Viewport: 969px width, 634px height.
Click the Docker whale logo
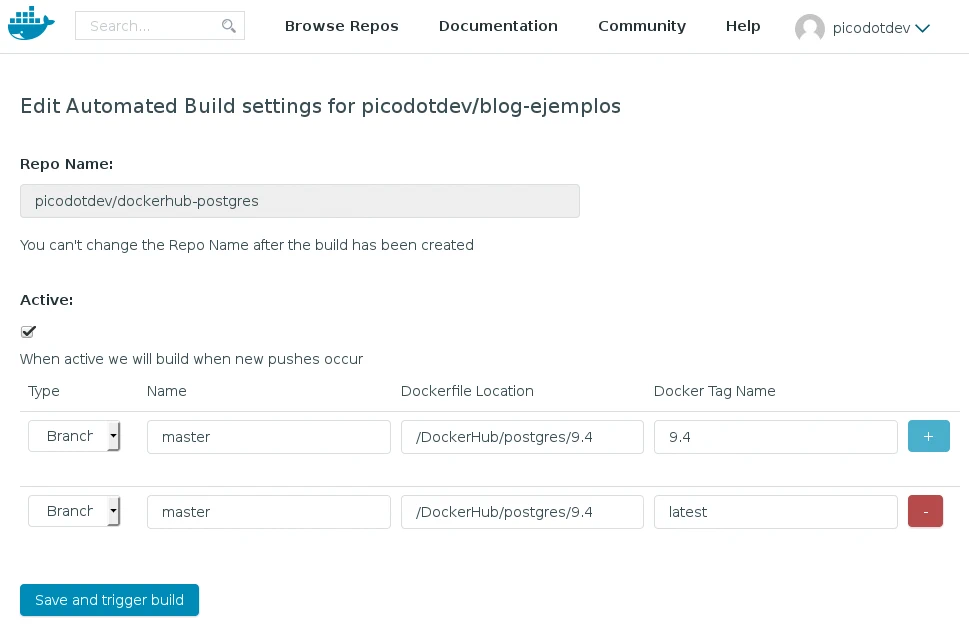(31, 24)
